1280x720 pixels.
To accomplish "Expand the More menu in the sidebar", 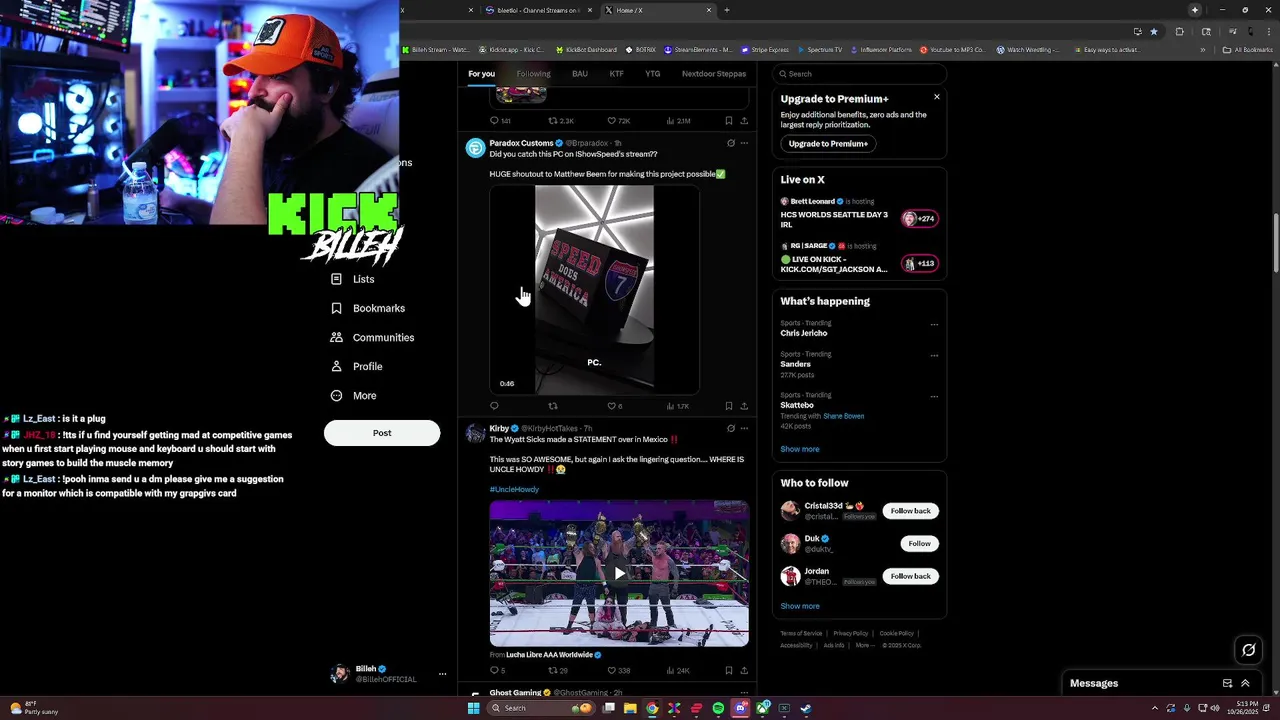I will tap(354, 395).
